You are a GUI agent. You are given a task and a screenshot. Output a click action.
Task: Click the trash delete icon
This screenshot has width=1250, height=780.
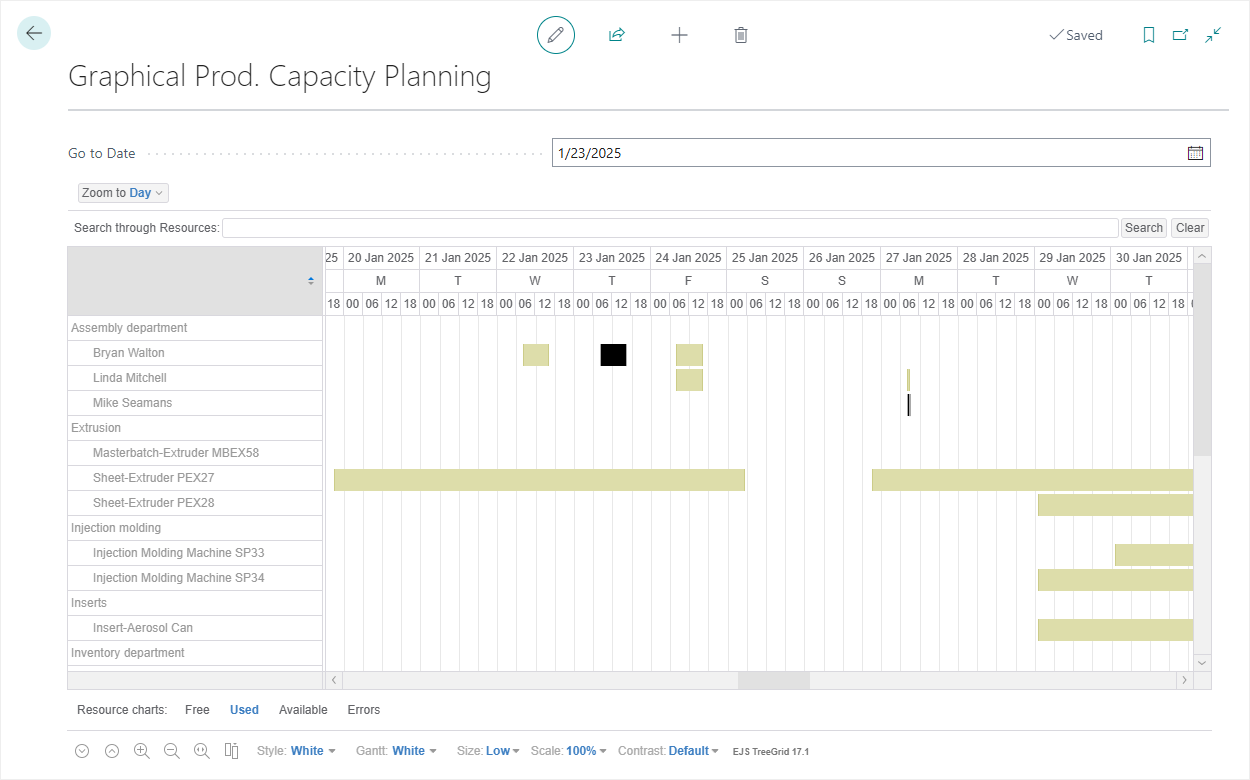[741, 35]
